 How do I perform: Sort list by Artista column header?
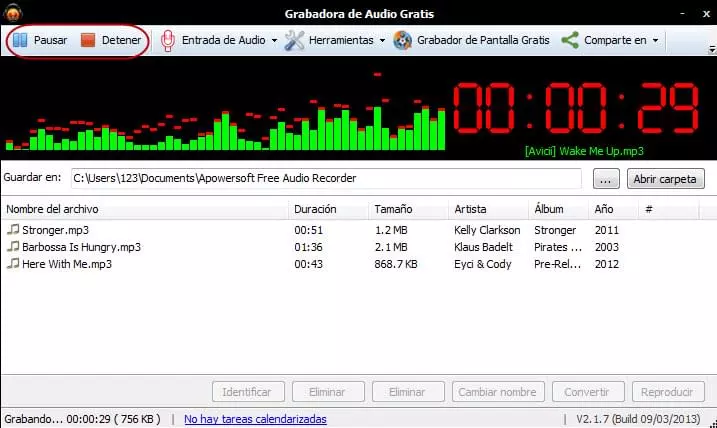tap(470, 209)
